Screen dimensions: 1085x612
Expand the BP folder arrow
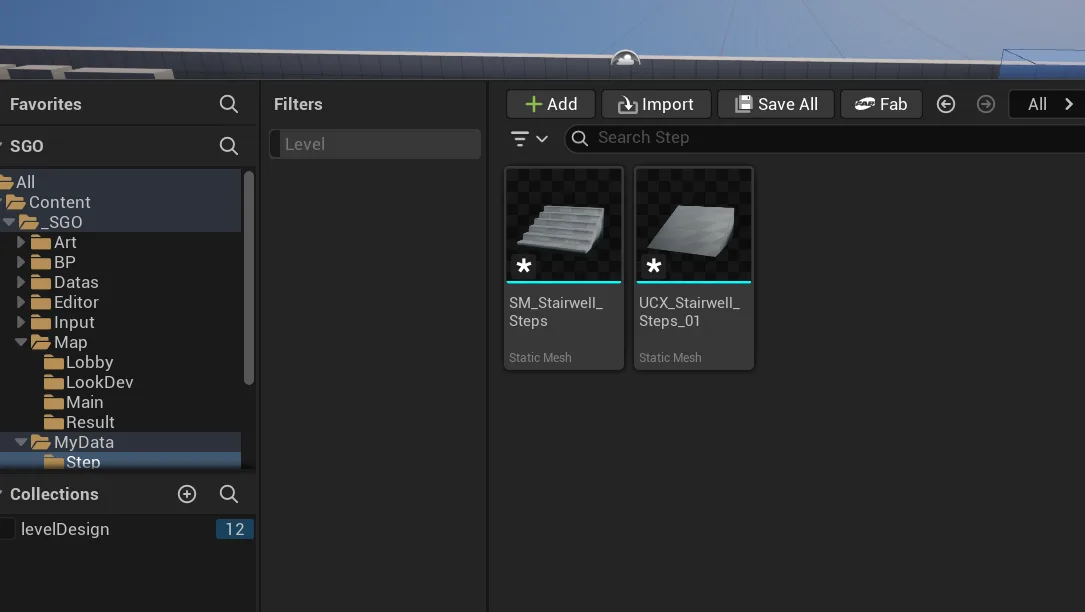click(21, 262)
